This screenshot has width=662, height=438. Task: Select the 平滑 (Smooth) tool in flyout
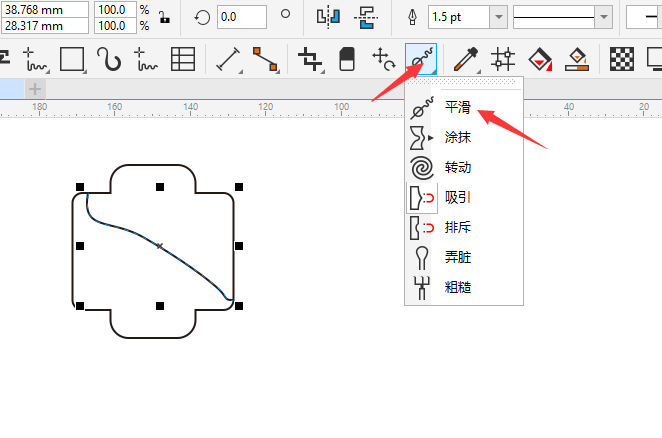pos(457,107)
